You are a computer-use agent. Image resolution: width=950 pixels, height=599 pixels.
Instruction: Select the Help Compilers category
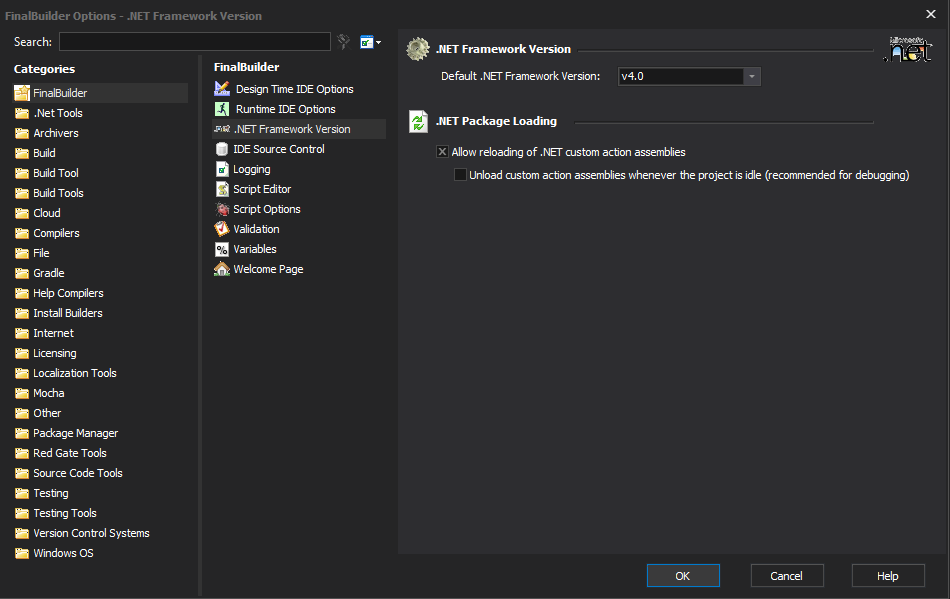pyautogui.click(x=68, y=293)
